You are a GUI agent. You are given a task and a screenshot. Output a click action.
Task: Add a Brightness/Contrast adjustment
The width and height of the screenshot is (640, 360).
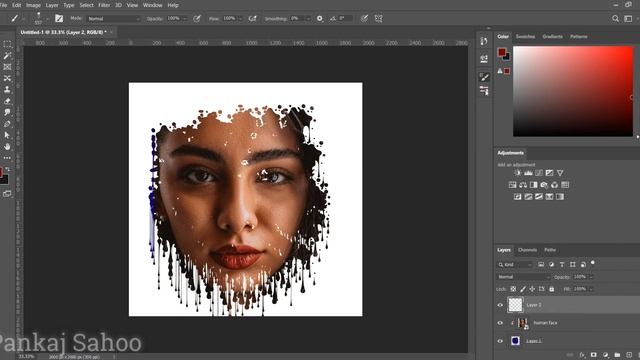518,173
